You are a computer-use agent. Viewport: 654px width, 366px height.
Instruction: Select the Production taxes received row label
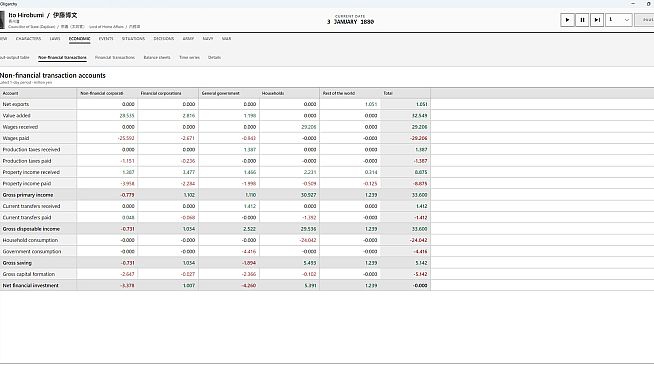coord(31,150)
